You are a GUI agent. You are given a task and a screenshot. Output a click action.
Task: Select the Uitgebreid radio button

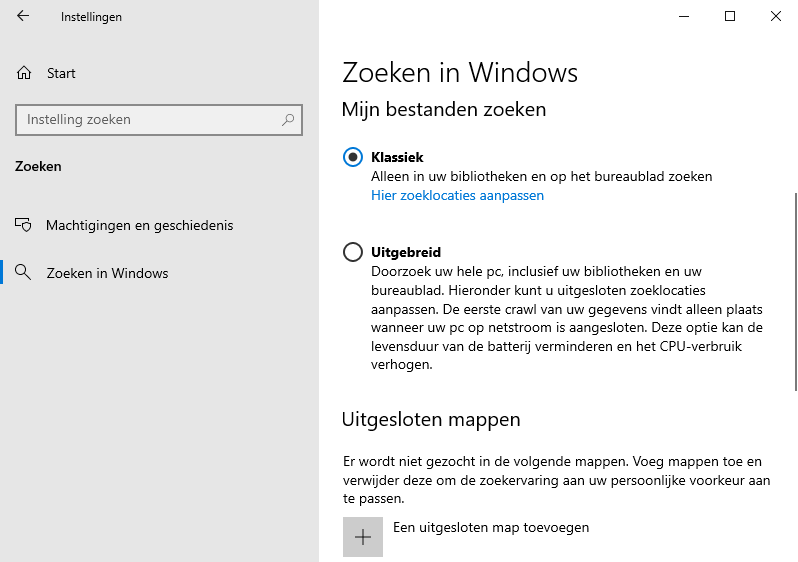click(353, 253)
